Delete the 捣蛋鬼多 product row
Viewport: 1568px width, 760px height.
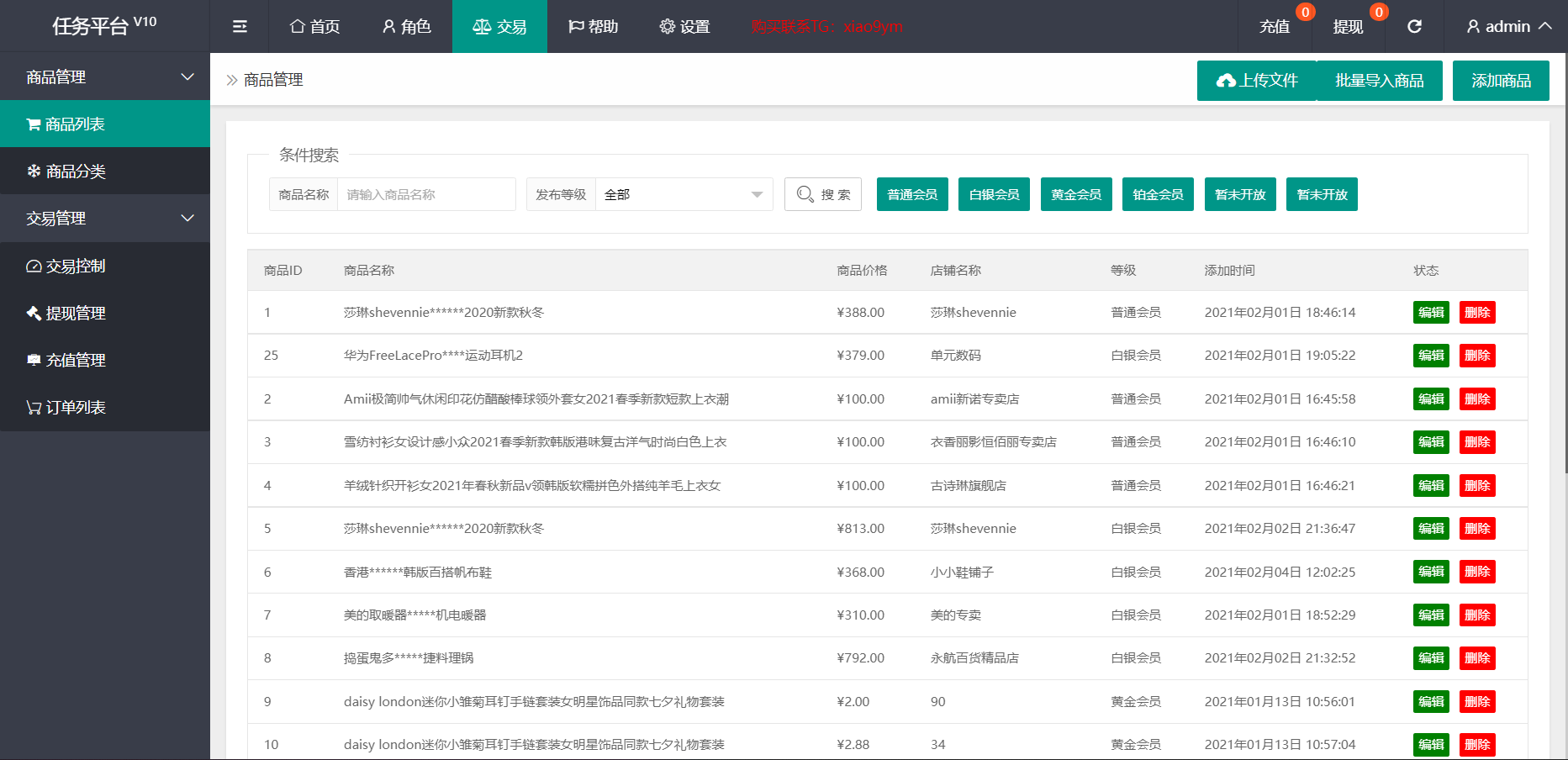coord(1477,657)
